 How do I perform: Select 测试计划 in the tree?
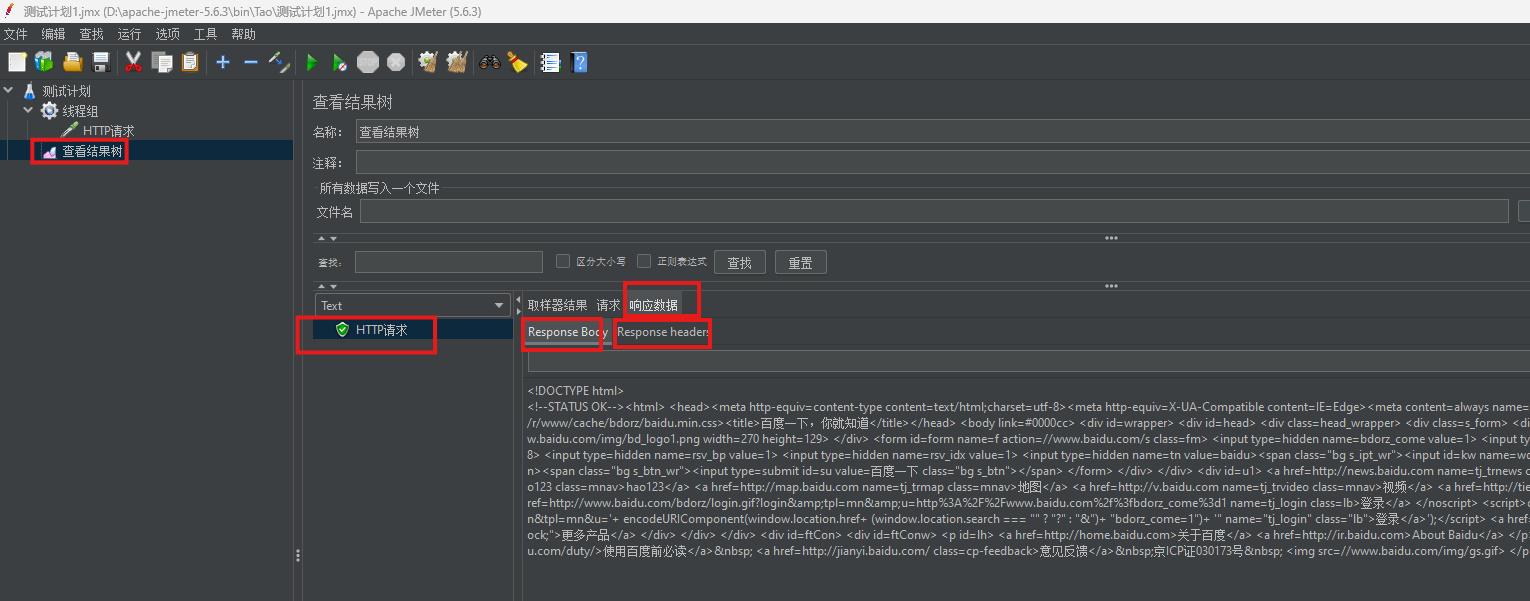click(x=66, y=90)
